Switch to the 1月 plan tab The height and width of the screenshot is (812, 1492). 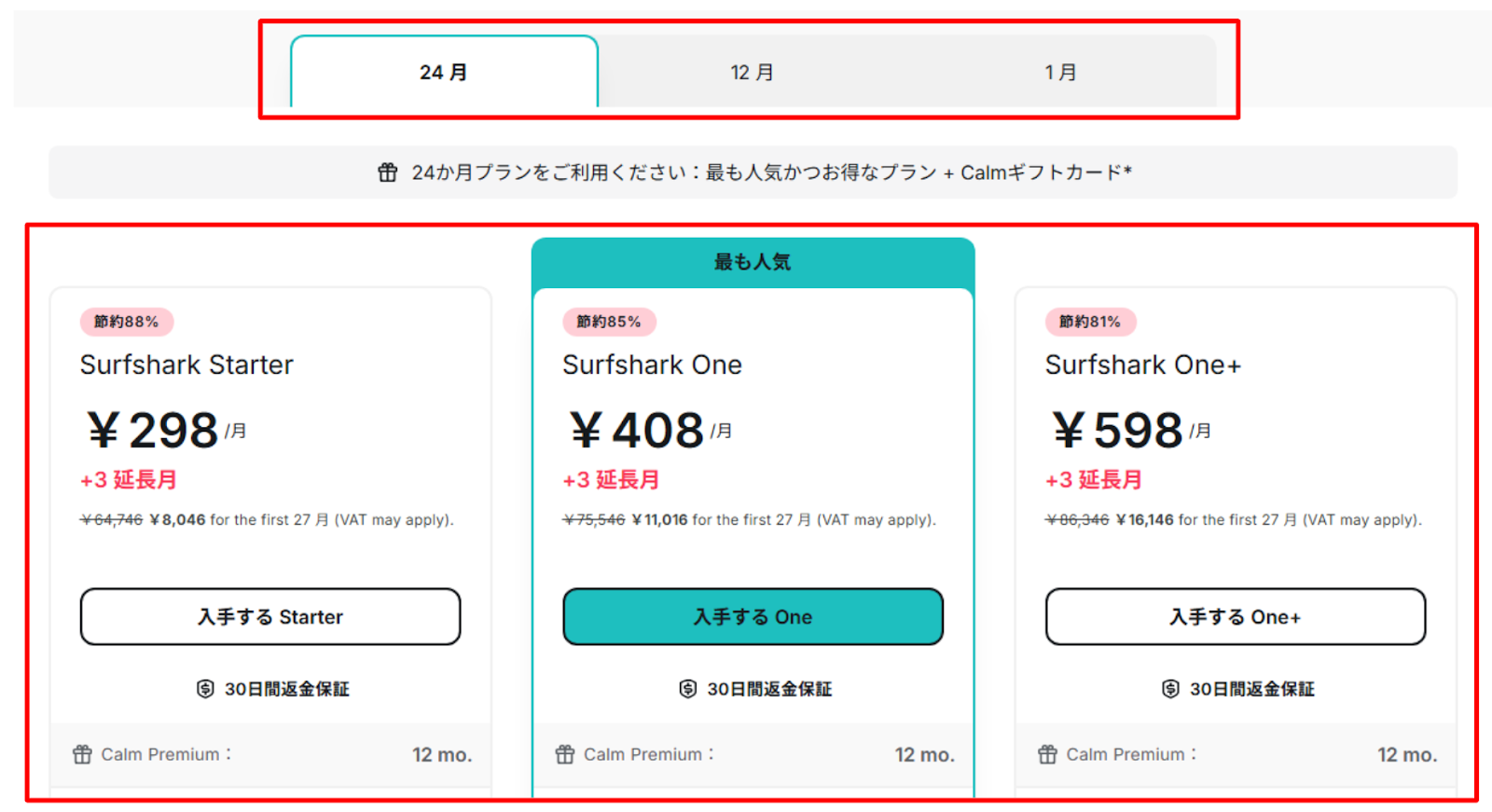[1060, 73]
